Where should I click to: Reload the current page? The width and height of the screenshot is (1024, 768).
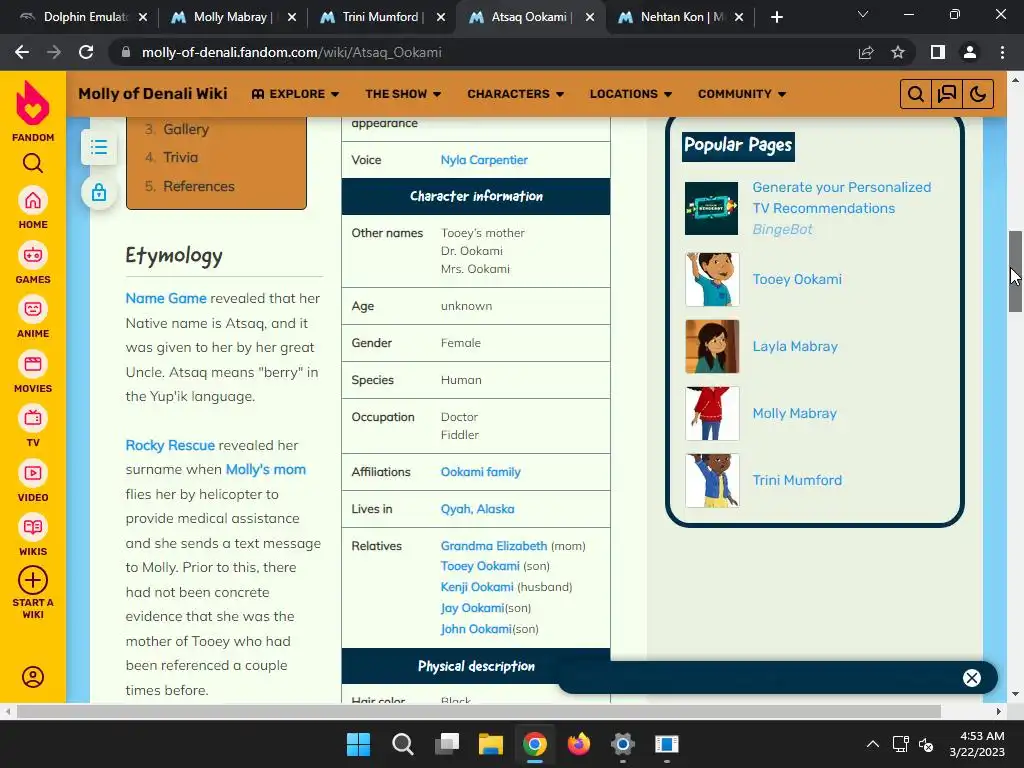coord(86,52)
